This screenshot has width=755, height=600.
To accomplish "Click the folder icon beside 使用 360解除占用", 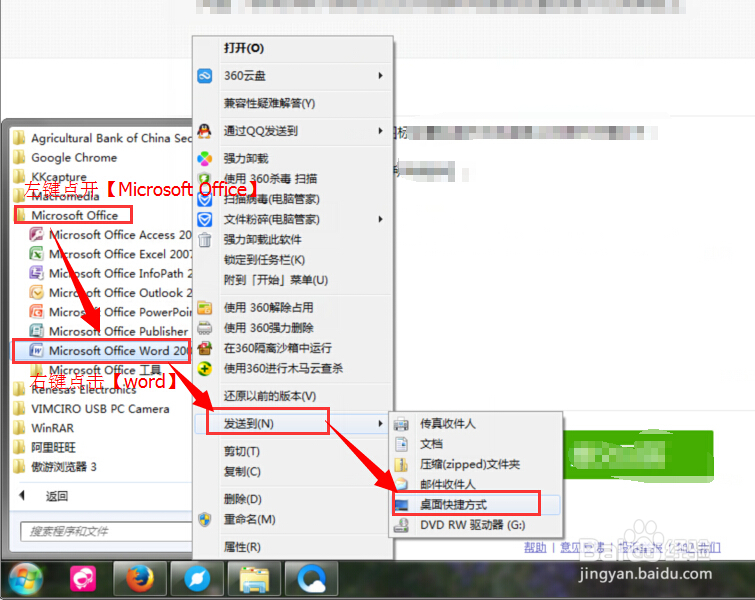I will [x=205, y=307].
